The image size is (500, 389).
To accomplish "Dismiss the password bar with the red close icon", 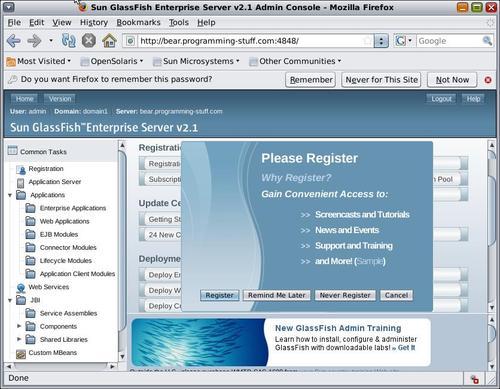I will coord(488,80).
